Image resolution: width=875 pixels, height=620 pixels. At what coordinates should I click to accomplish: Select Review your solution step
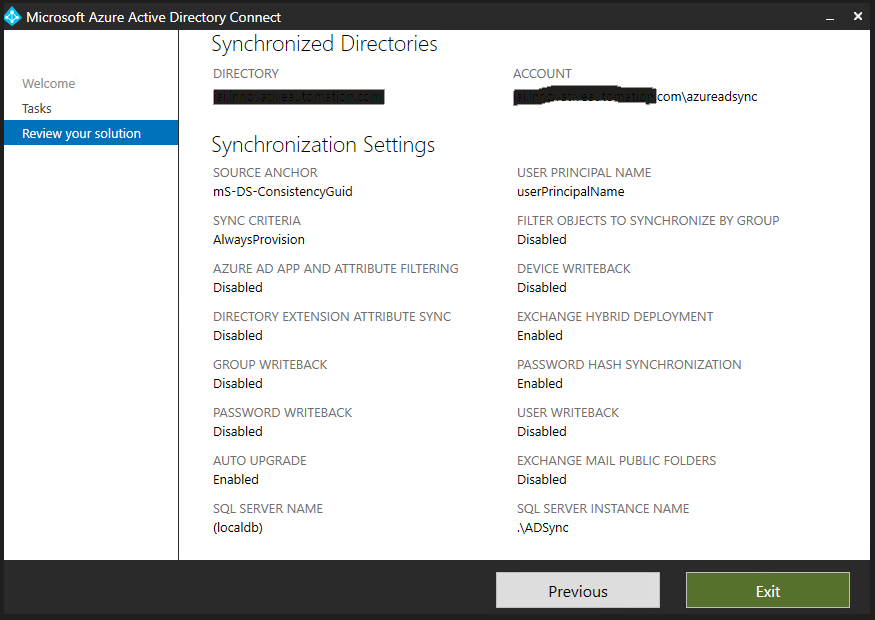click(91, 133)
